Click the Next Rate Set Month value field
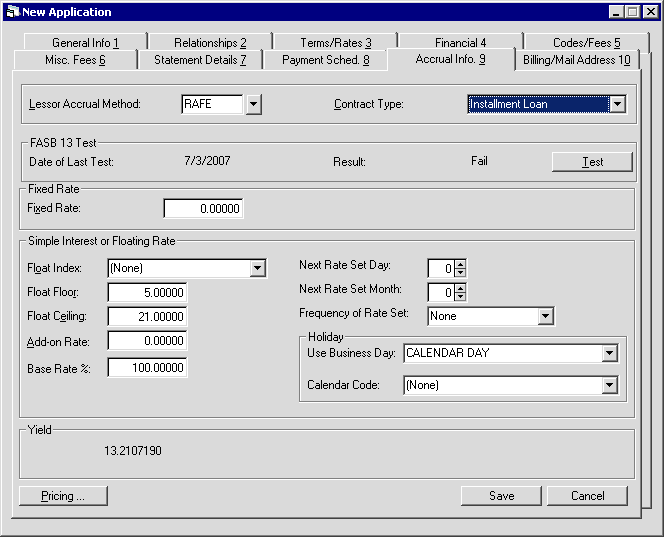The image size is (664, 537). point(441,292)
